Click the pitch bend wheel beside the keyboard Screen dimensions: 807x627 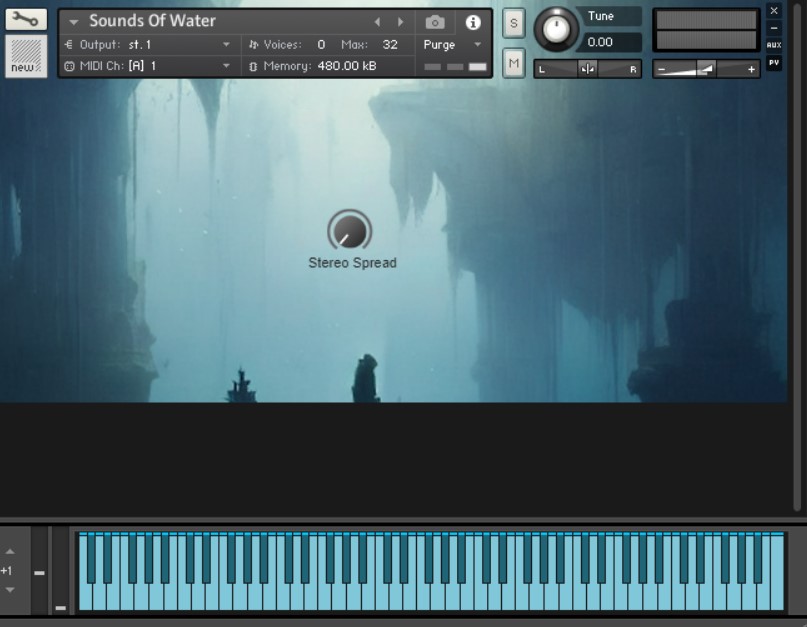(40, 571)
